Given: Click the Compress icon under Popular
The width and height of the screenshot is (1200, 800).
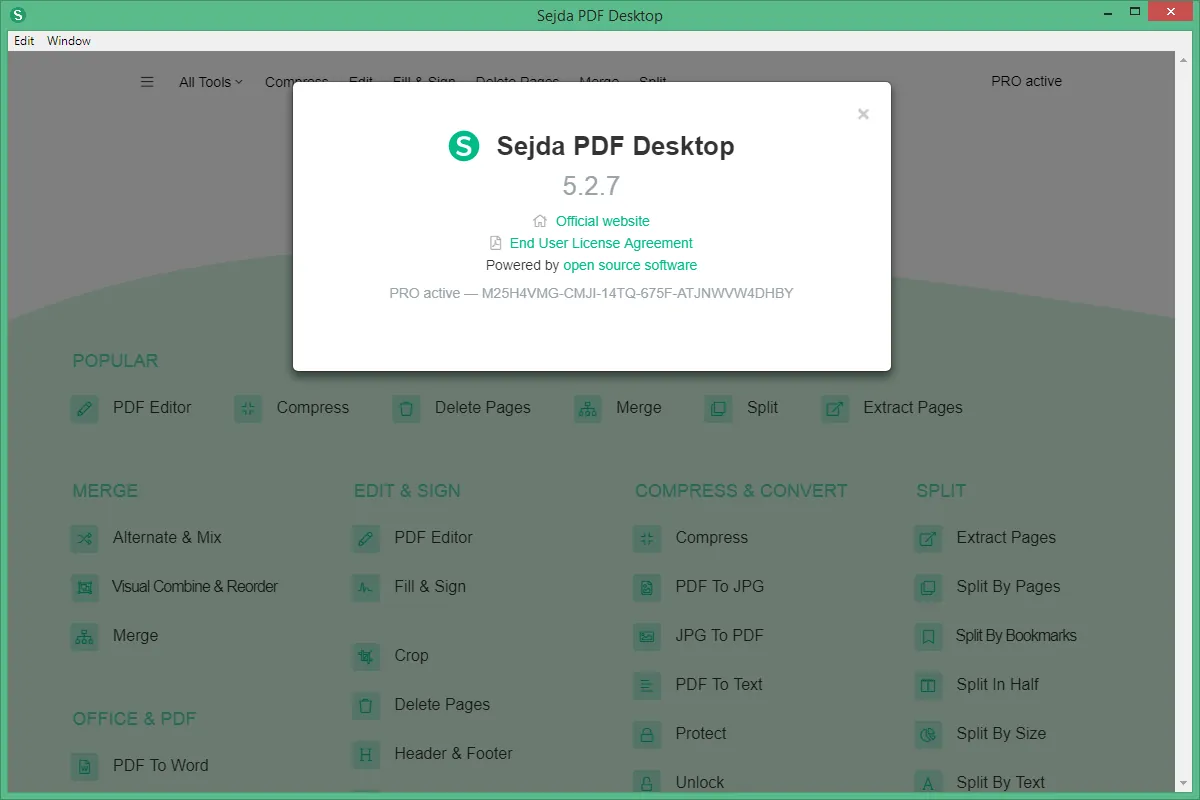Looking at the screenshot, I should coord(248,408).
